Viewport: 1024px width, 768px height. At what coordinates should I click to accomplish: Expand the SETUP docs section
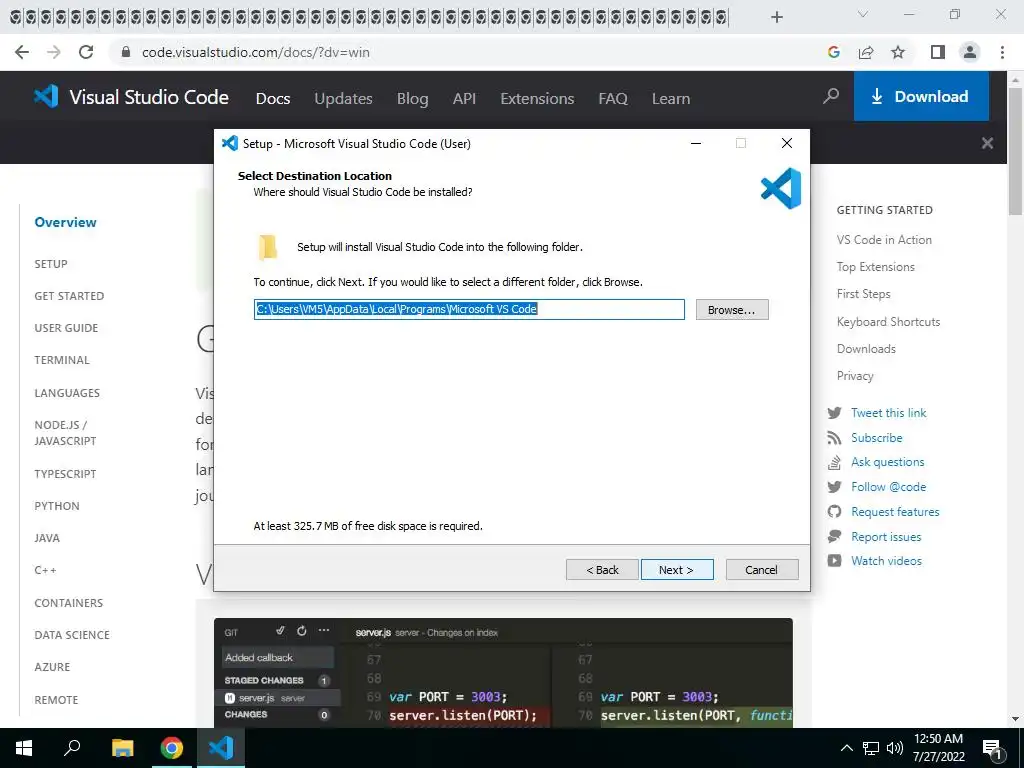click(51, 264)
